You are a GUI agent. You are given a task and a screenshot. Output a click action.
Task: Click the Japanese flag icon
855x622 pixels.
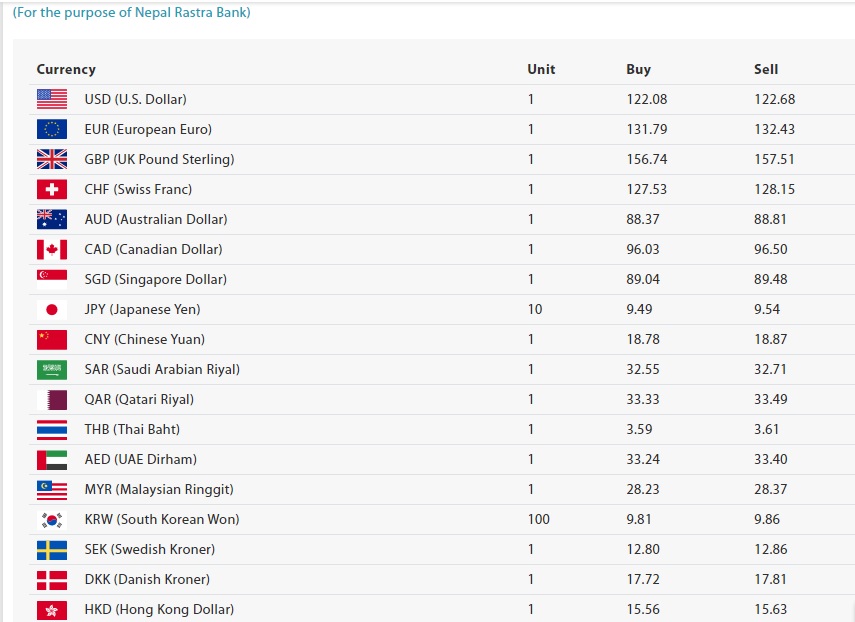click(52, 309)
